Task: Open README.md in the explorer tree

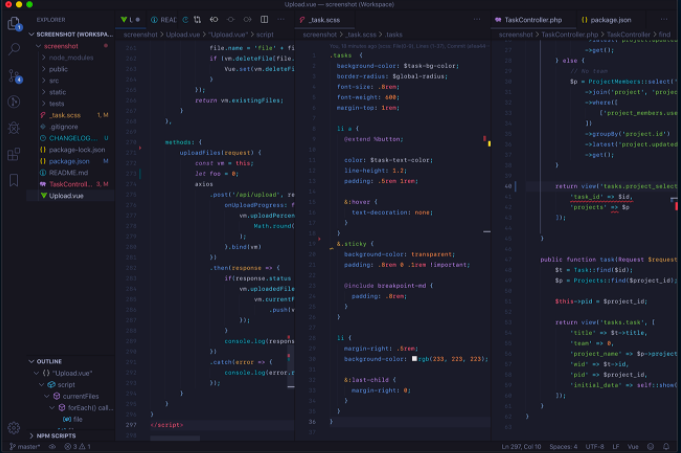Action: (x=69, y=173)
